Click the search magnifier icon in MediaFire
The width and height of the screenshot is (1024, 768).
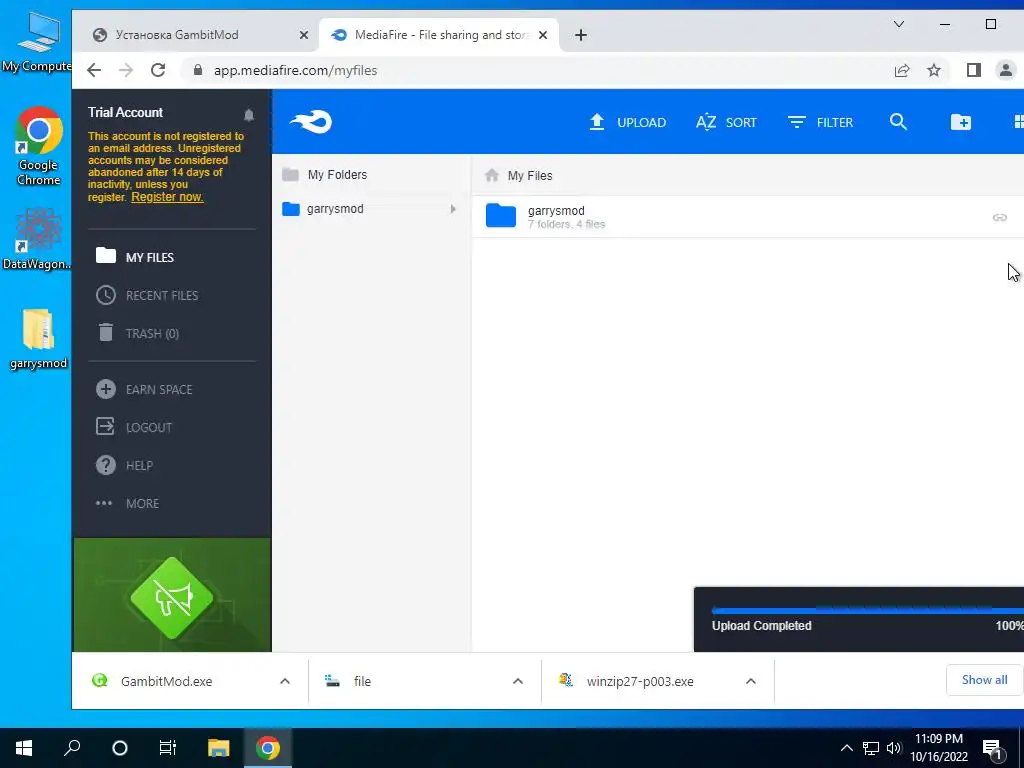coord(898,121)
